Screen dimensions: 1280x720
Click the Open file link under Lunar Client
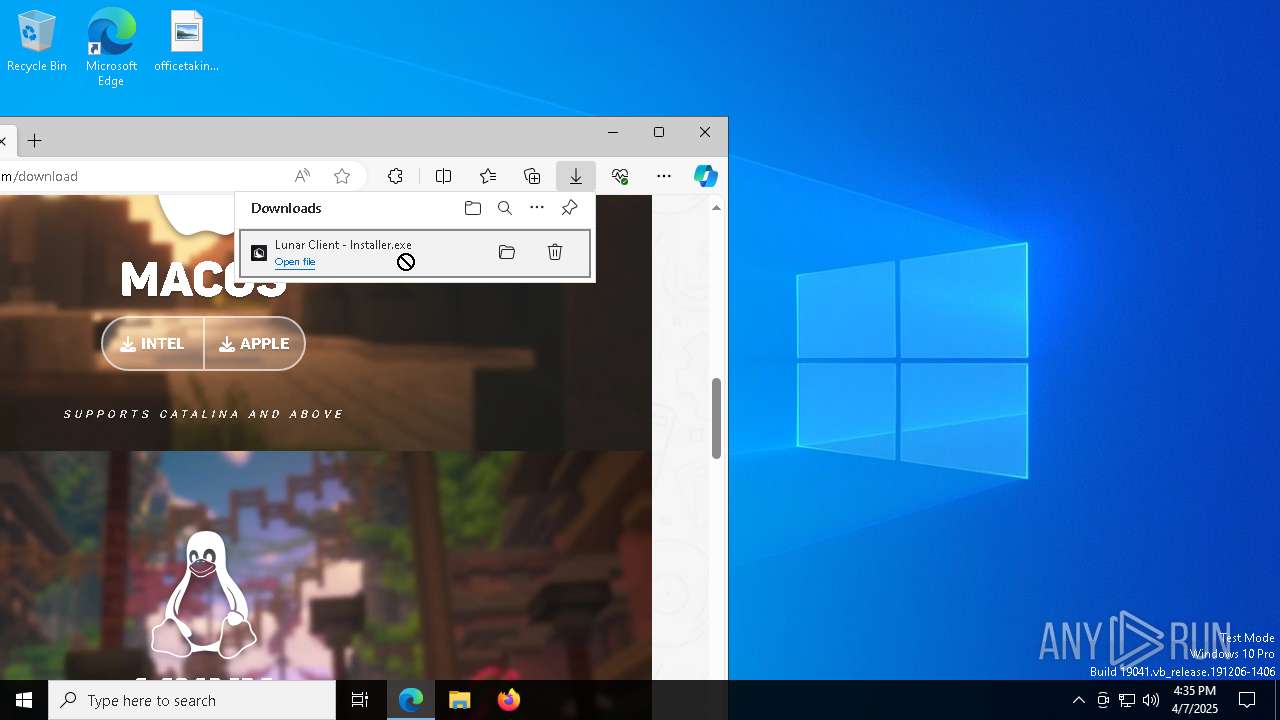295,262
